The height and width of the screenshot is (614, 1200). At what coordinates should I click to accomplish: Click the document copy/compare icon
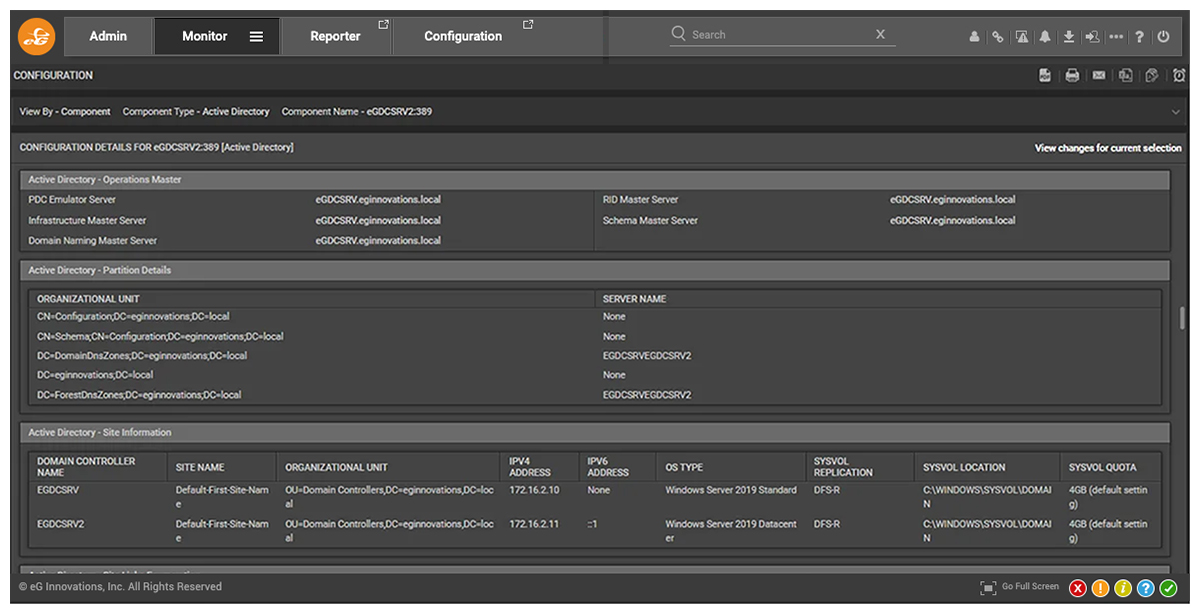1125,75
